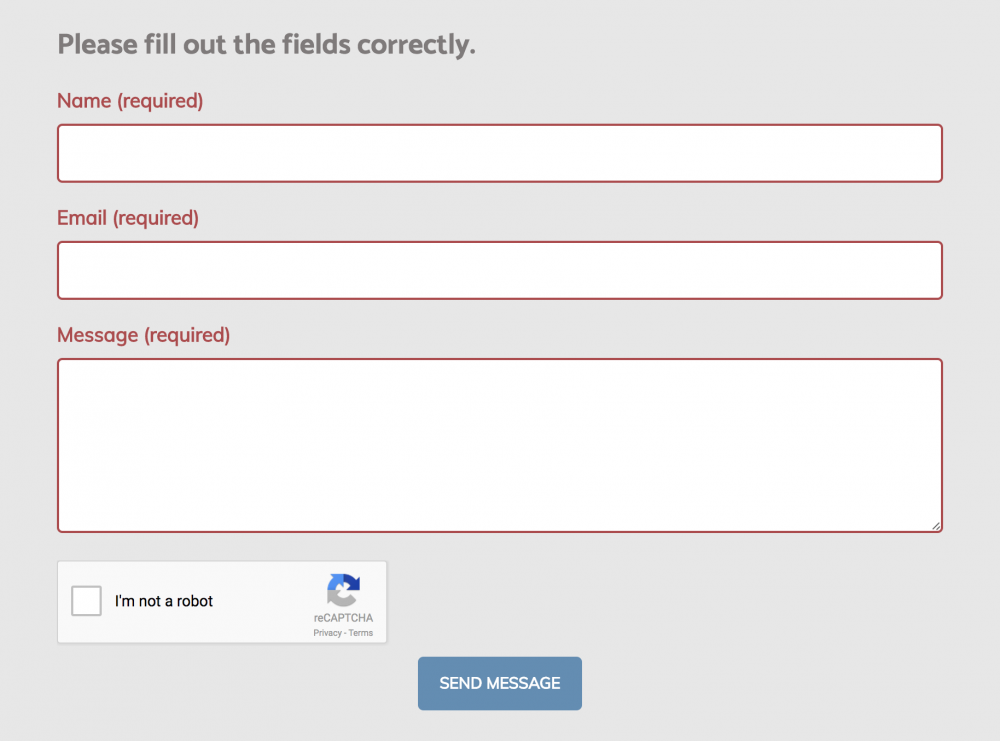Click the word "robot" in captcha label

coord(194,601)
